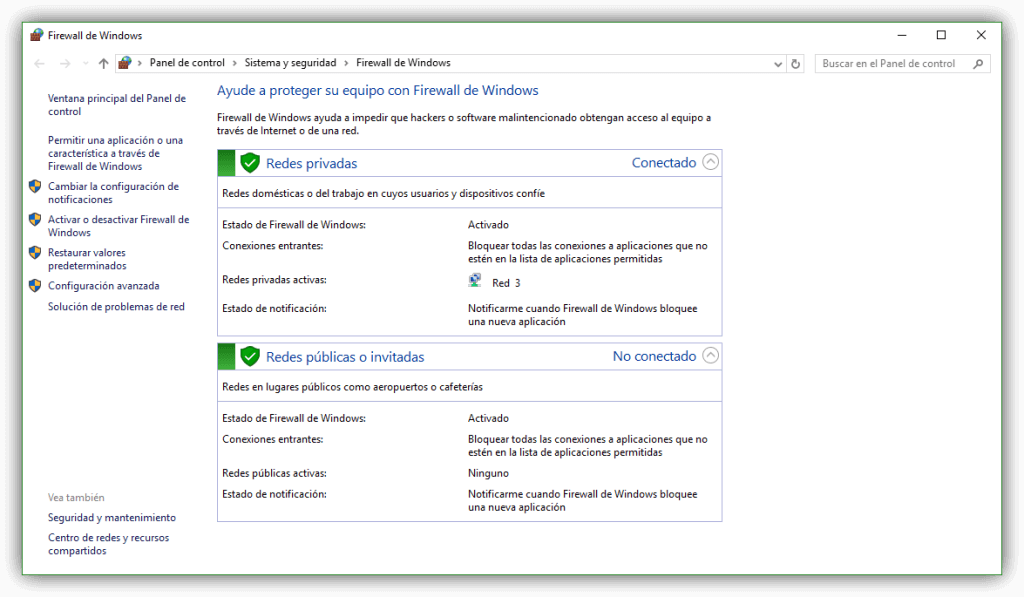Go up one level with up arrow
Screen dimensions: 1024x597
pyautogui.click(x=103, y=63)
